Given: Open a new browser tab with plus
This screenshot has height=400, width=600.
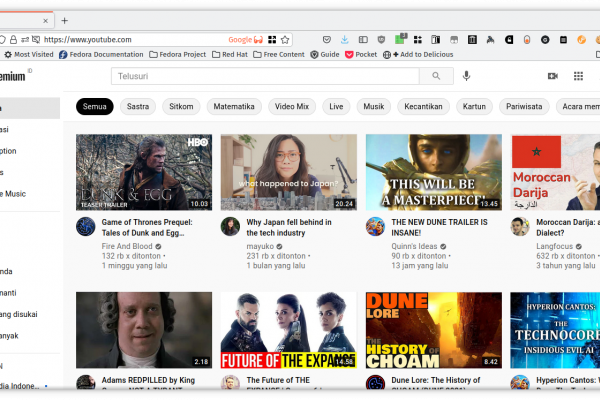Looking at the screenshot, I should 64,21.
